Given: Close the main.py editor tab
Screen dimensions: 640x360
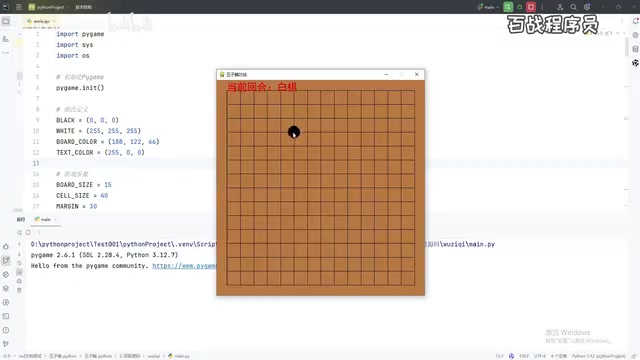Looking at the screenshot, I should tap(54, 21).
